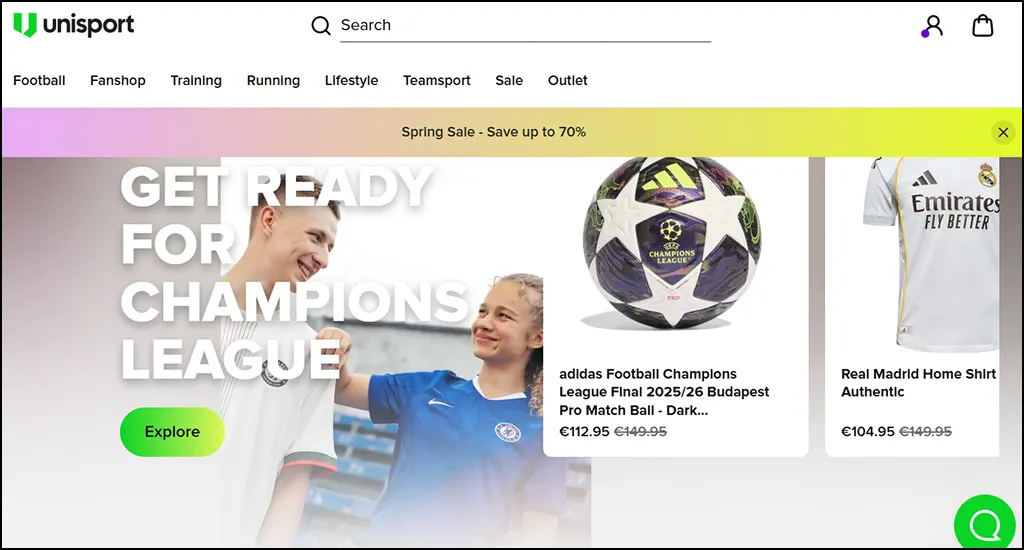Click the green Explore button
The width and height of the screenshot is (1024, 550).
click(x=172, y=432)
